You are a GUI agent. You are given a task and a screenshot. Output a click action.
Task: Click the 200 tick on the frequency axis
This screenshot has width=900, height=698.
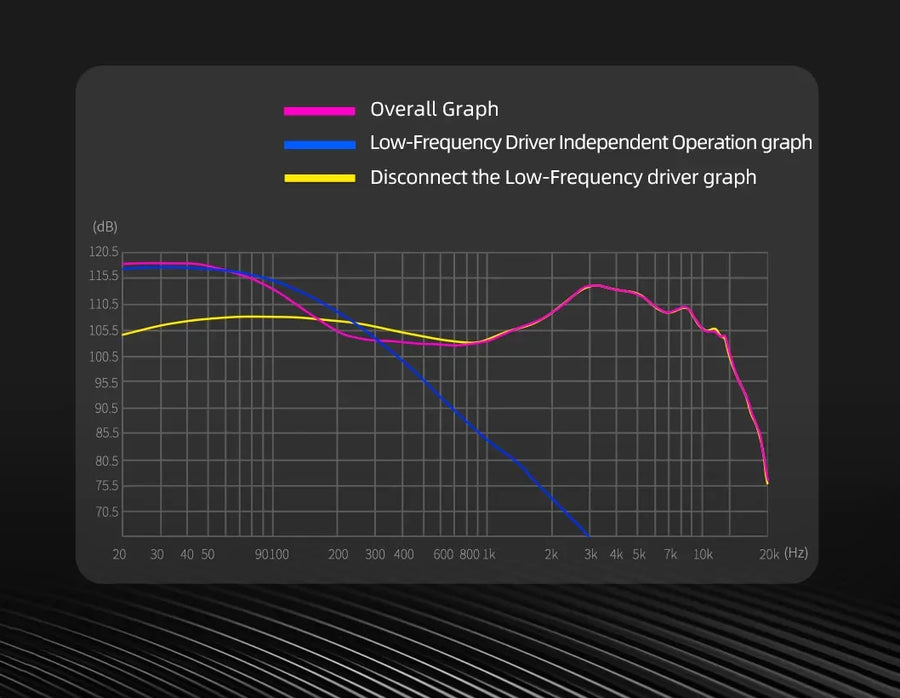click(338, 554)
